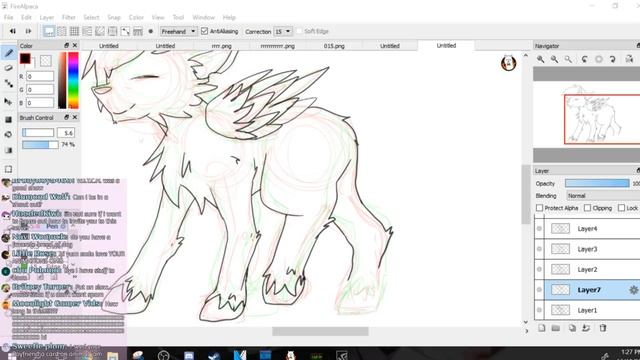Select the Gradient tool

9,151
